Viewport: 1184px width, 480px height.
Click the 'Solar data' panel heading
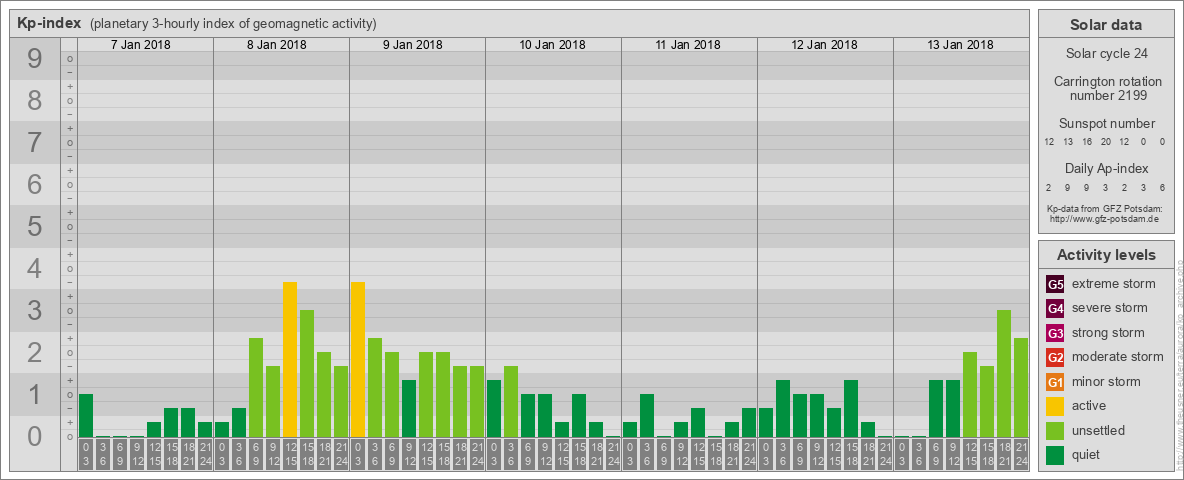pyautogui.click(x=1105, y=25)
